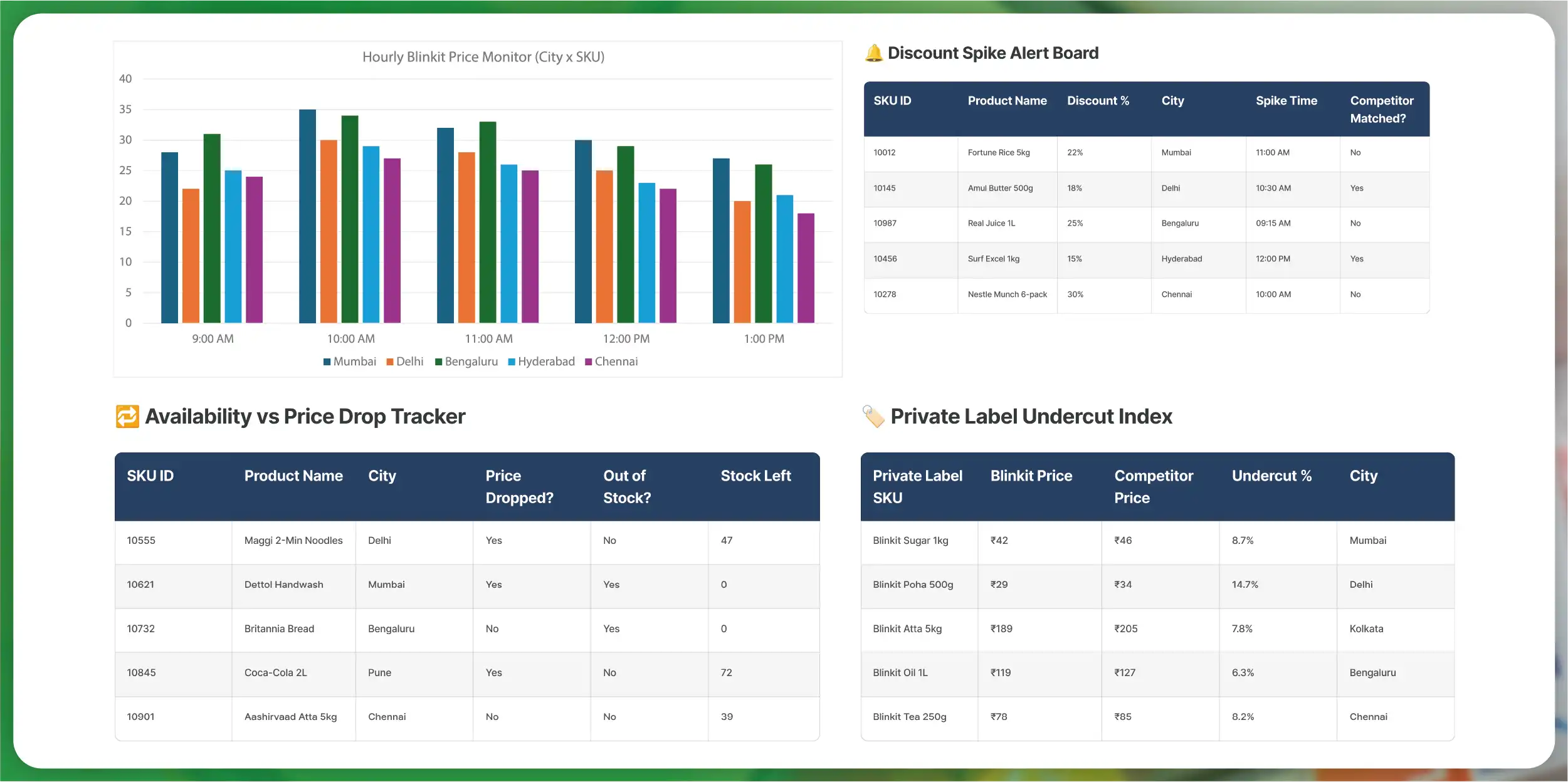Click the Blinkit Poha 500g cell
Screen dimensions: 1568x782
click(x=912, y=585)
